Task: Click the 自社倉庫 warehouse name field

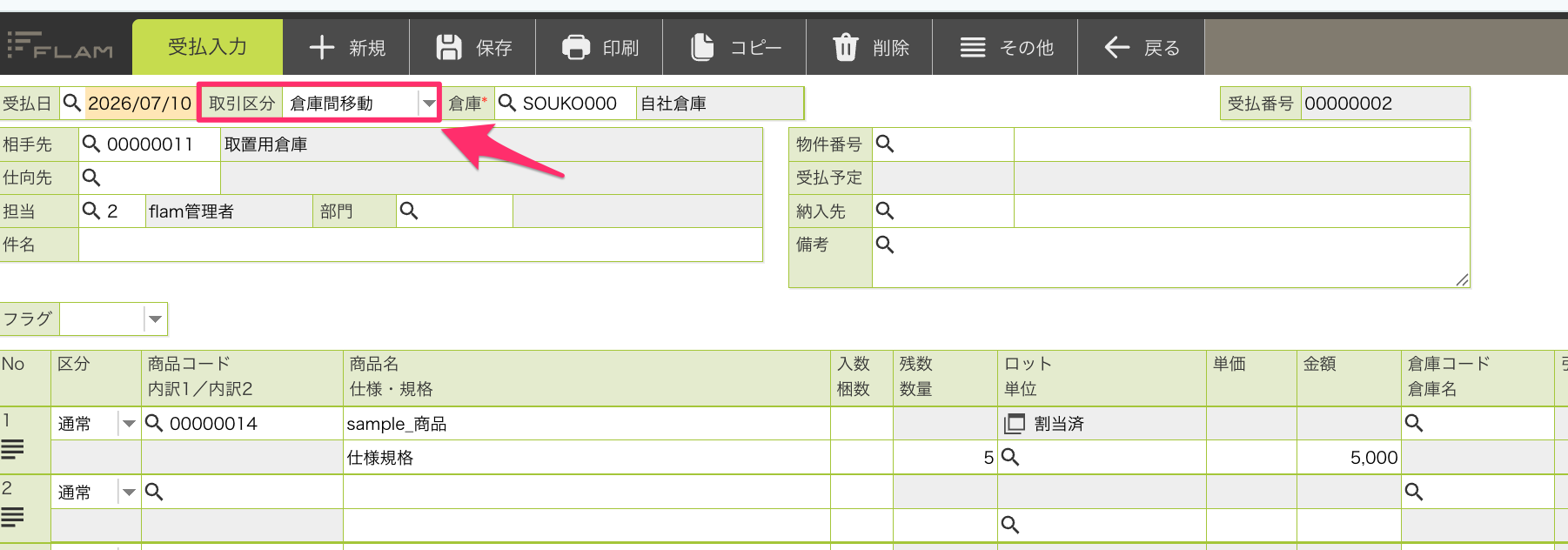Action: pos(720,104)
